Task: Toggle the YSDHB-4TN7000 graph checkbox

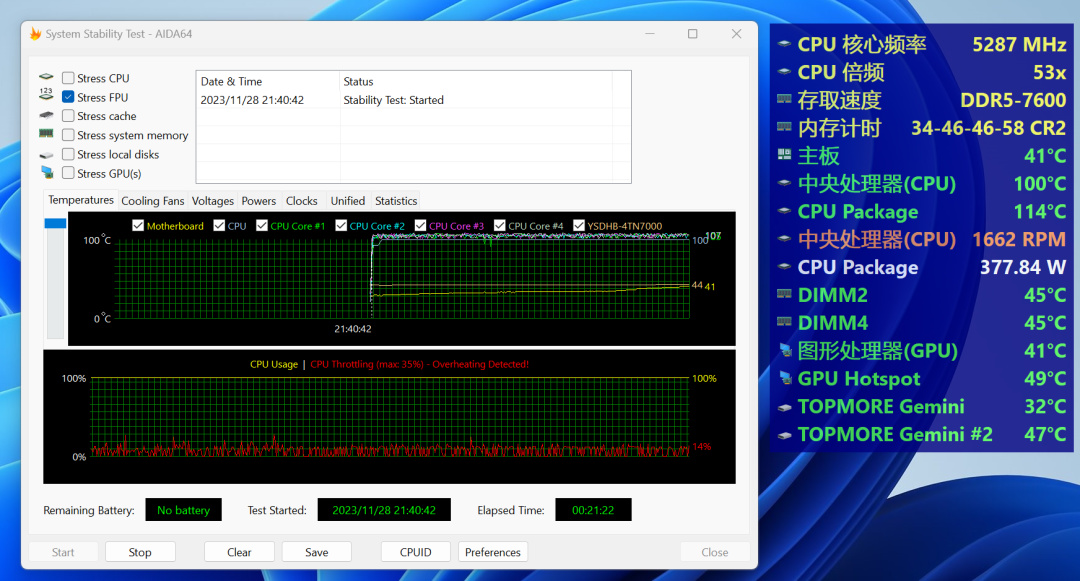Action: (579, 225)
